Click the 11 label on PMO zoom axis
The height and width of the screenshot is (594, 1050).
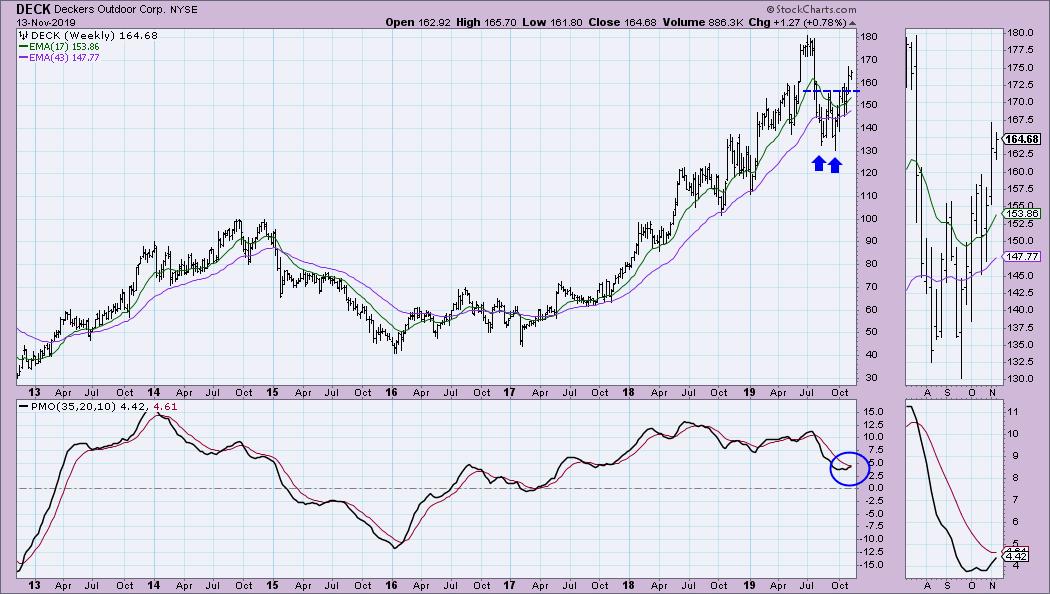point(1012,412)
